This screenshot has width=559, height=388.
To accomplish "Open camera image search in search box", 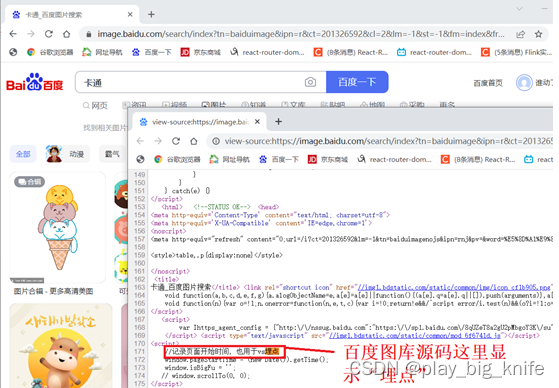I will click(310, 82).
